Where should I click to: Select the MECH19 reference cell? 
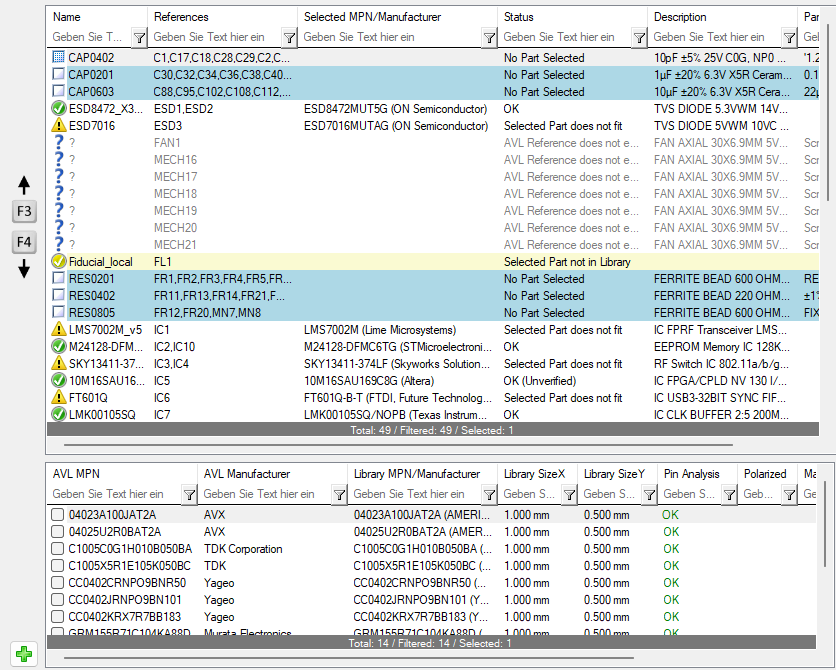(175, 211)
